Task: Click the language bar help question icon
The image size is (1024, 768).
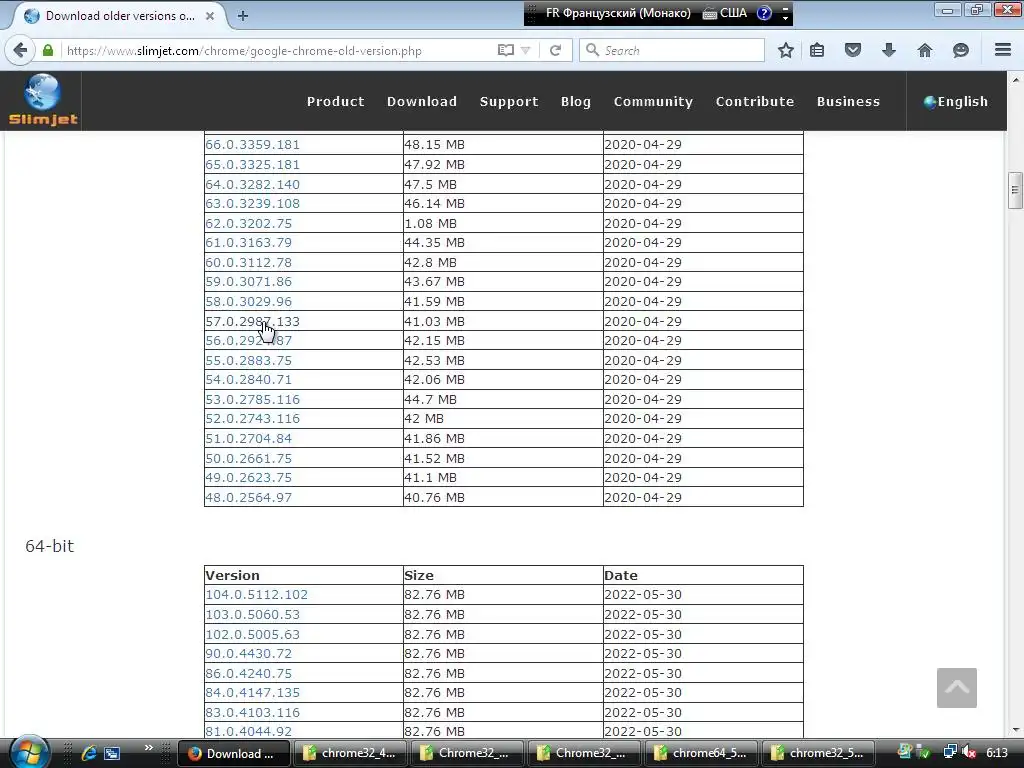Action: 764,13
